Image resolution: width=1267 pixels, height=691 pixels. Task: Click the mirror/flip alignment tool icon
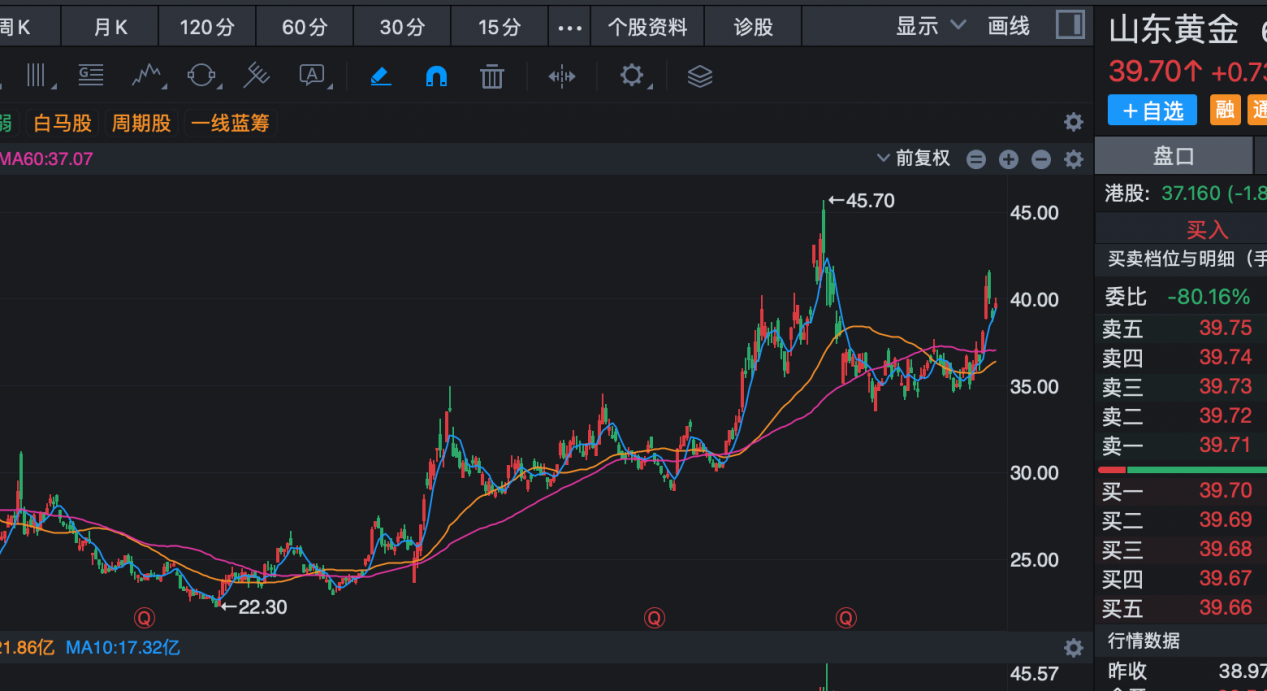click(x=562, y=76)
